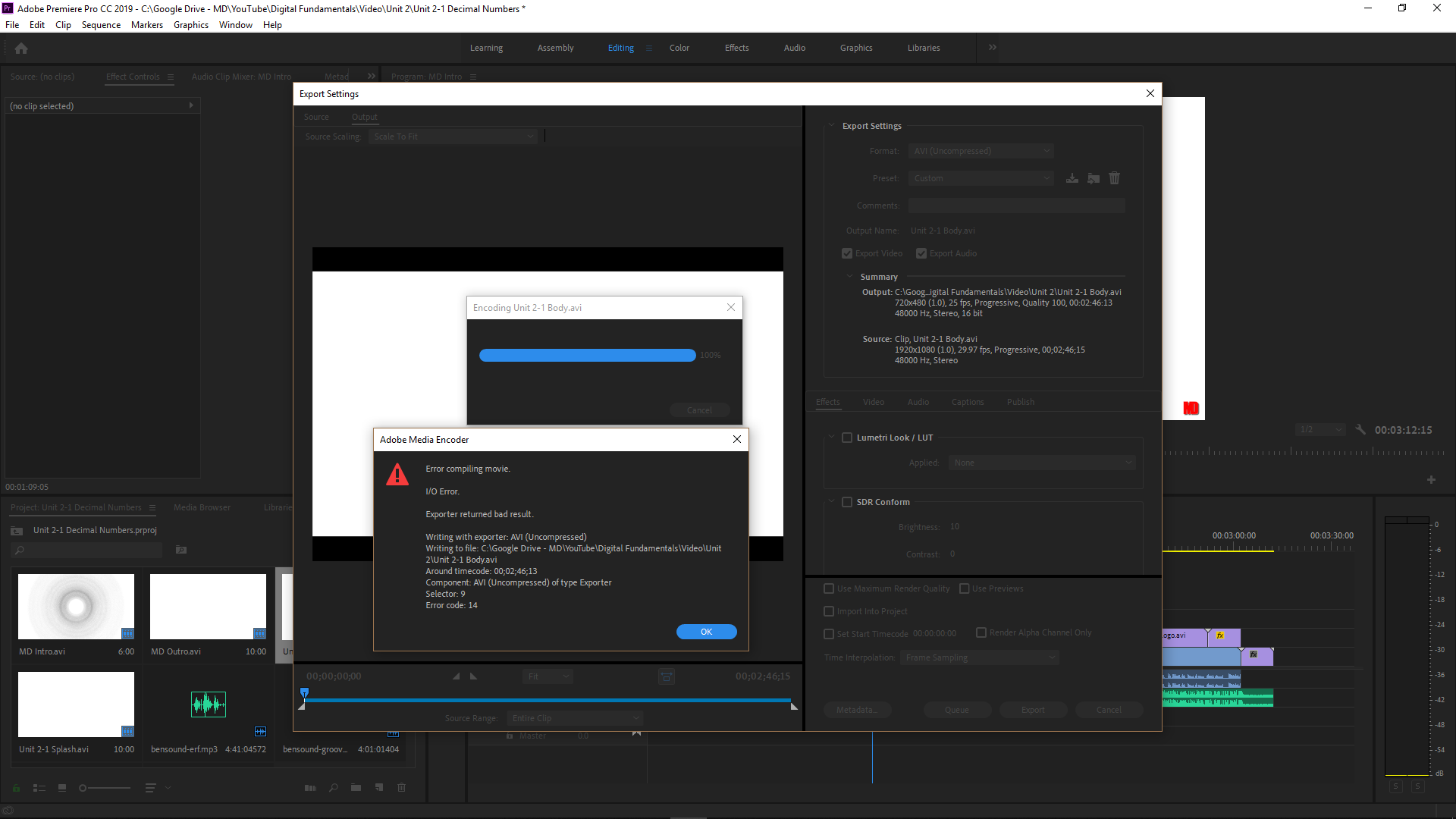Click the delete preset trash icon
The image size is (1456, 819).
tap(1114, 178)
